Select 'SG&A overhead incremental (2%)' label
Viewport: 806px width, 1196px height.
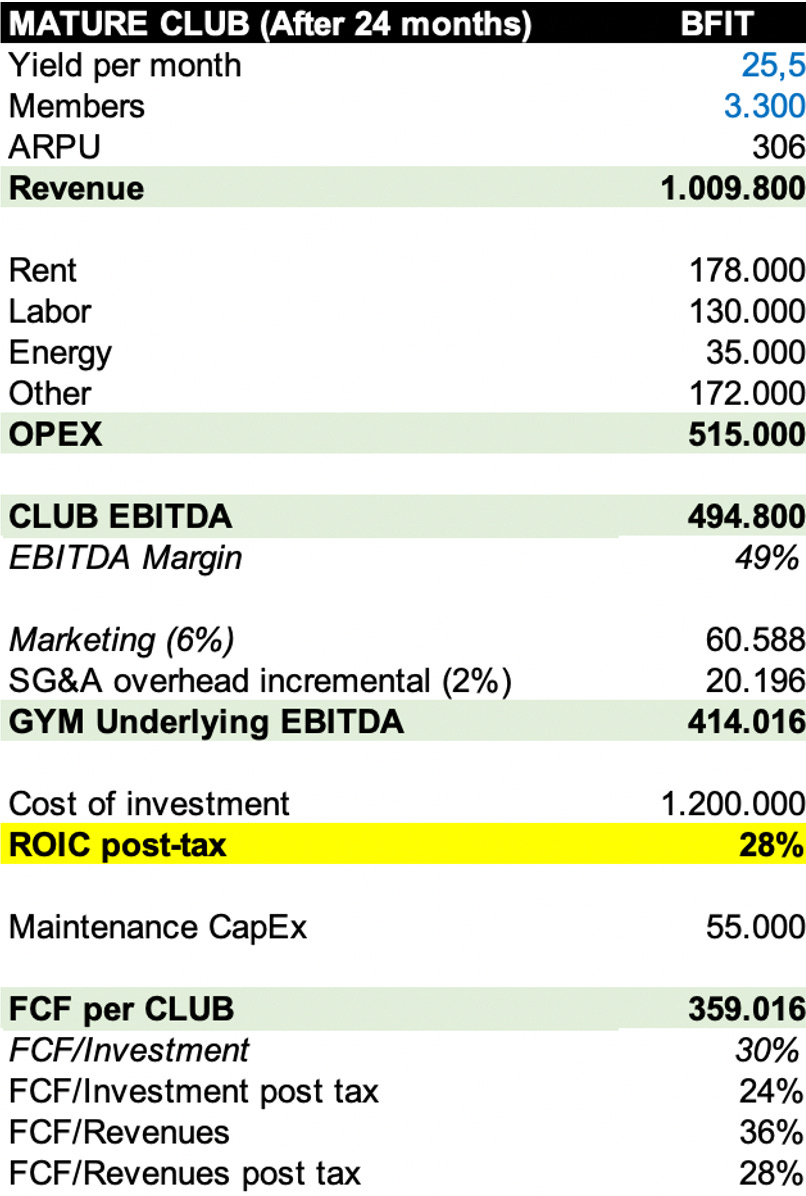pos(259,682)
